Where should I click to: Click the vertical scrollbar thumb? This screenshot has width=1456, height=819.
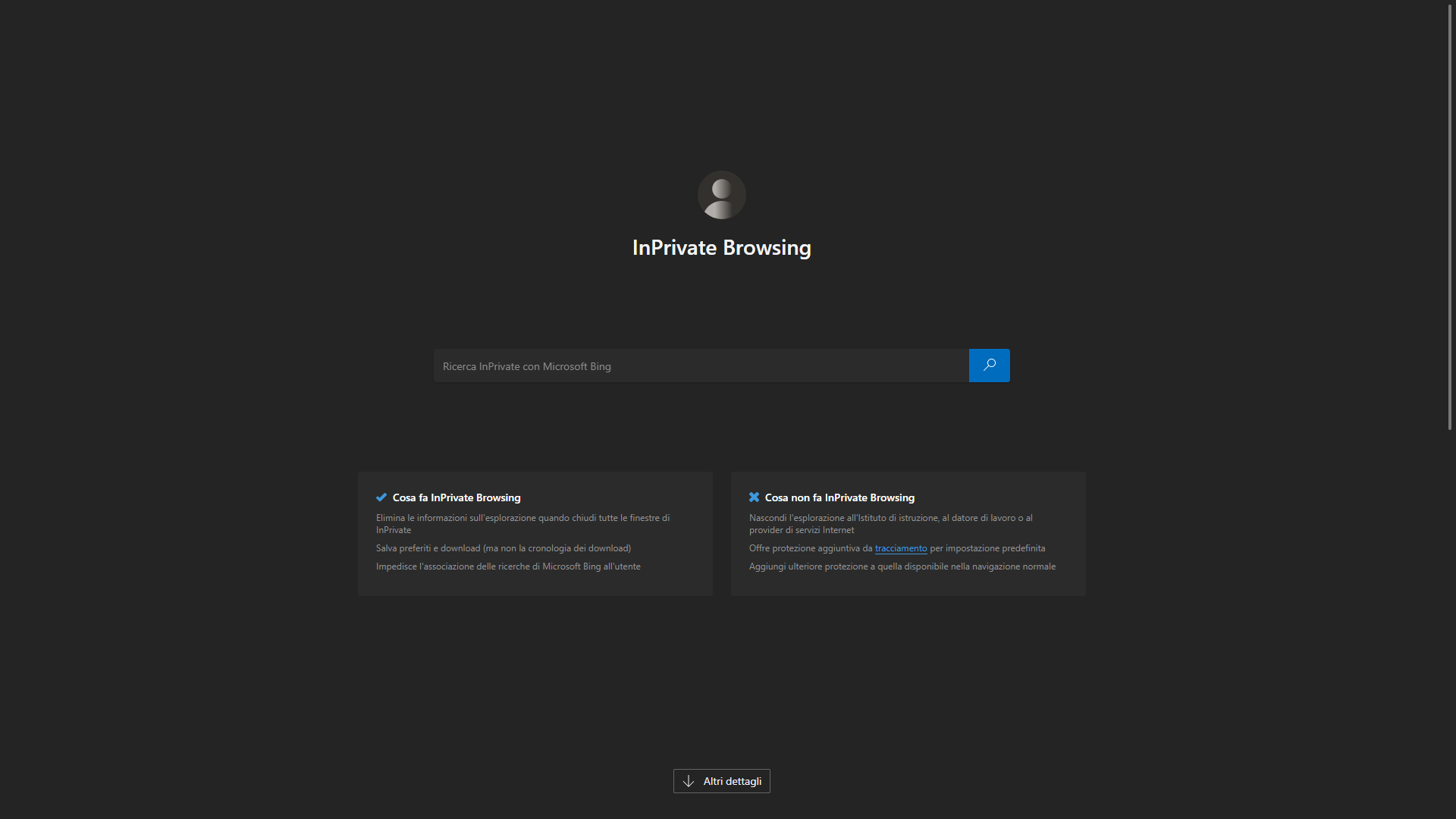[x=1450, y=217]
